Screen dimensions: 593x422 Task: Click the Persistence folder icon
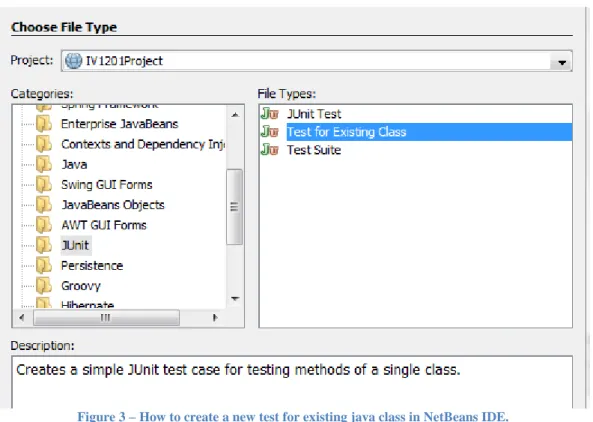(44, 265)
